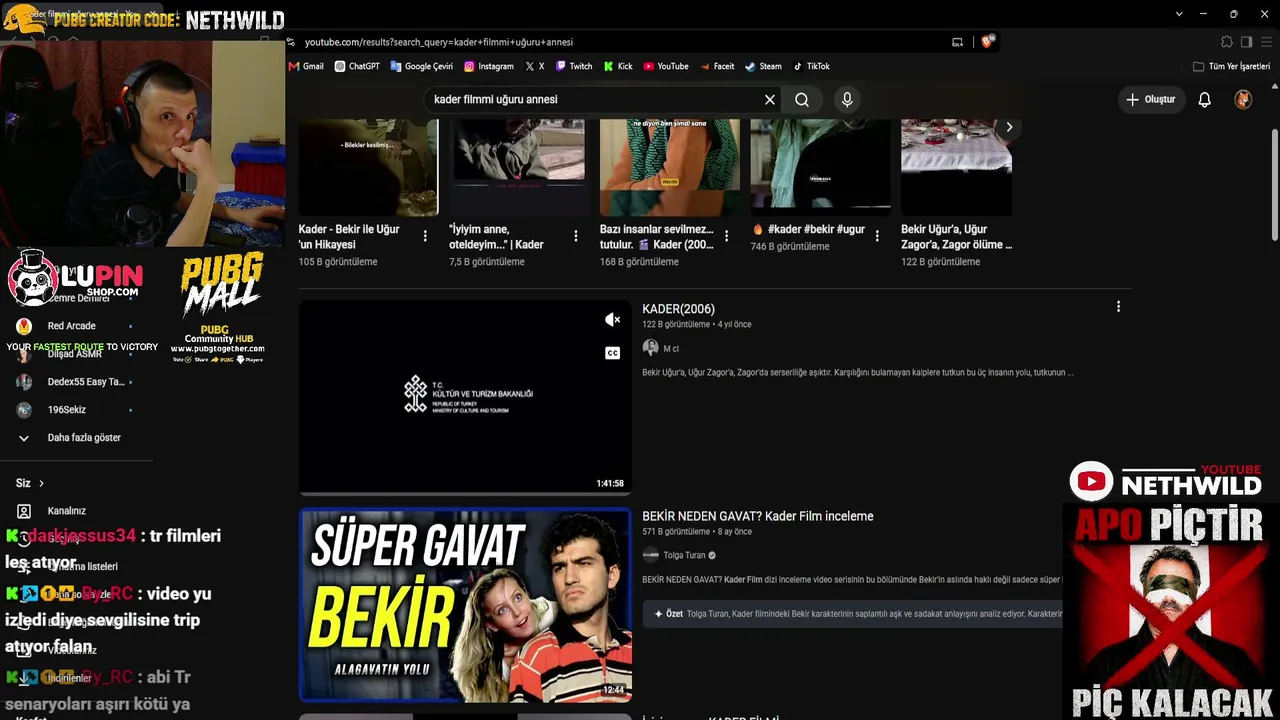The width and height of the screenshot is (1280, 720).
Task: Open the Instagram bookmark
Action: [488, 66]
